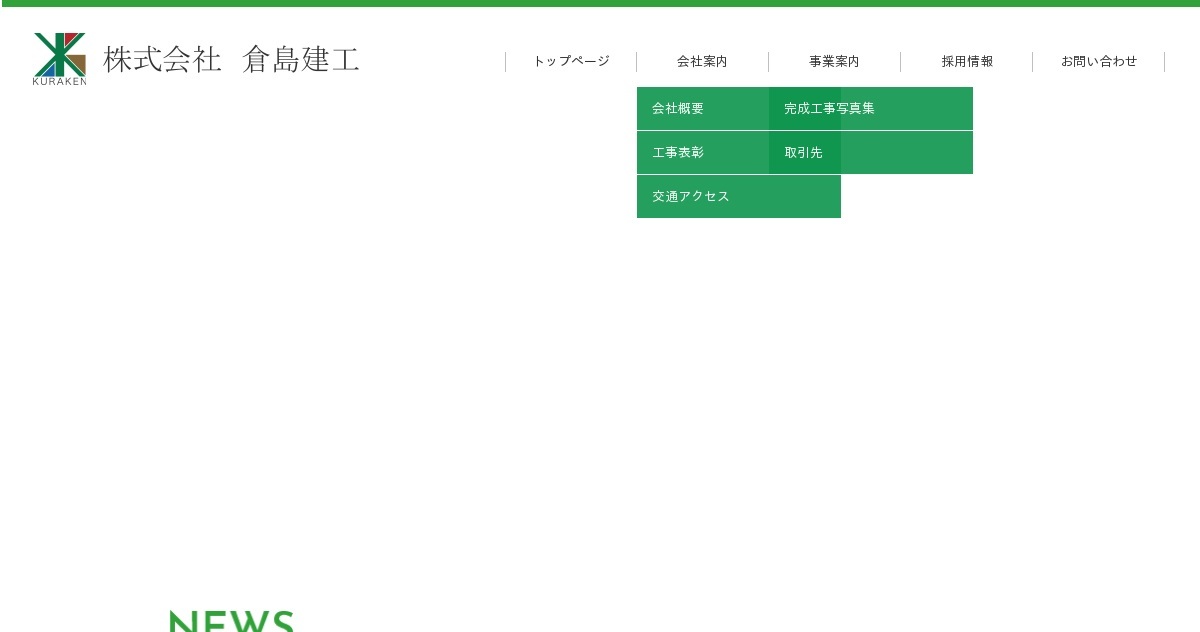The height and width of the screenshot is (632, 1200).
Task: Open the 会社案内 menu item
Action: click(702, 62)
